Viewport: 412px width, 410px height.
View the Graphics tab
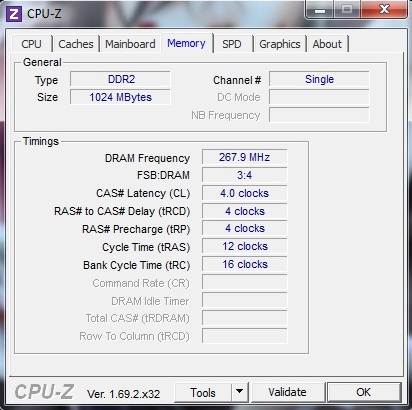(x=280, y=44)
